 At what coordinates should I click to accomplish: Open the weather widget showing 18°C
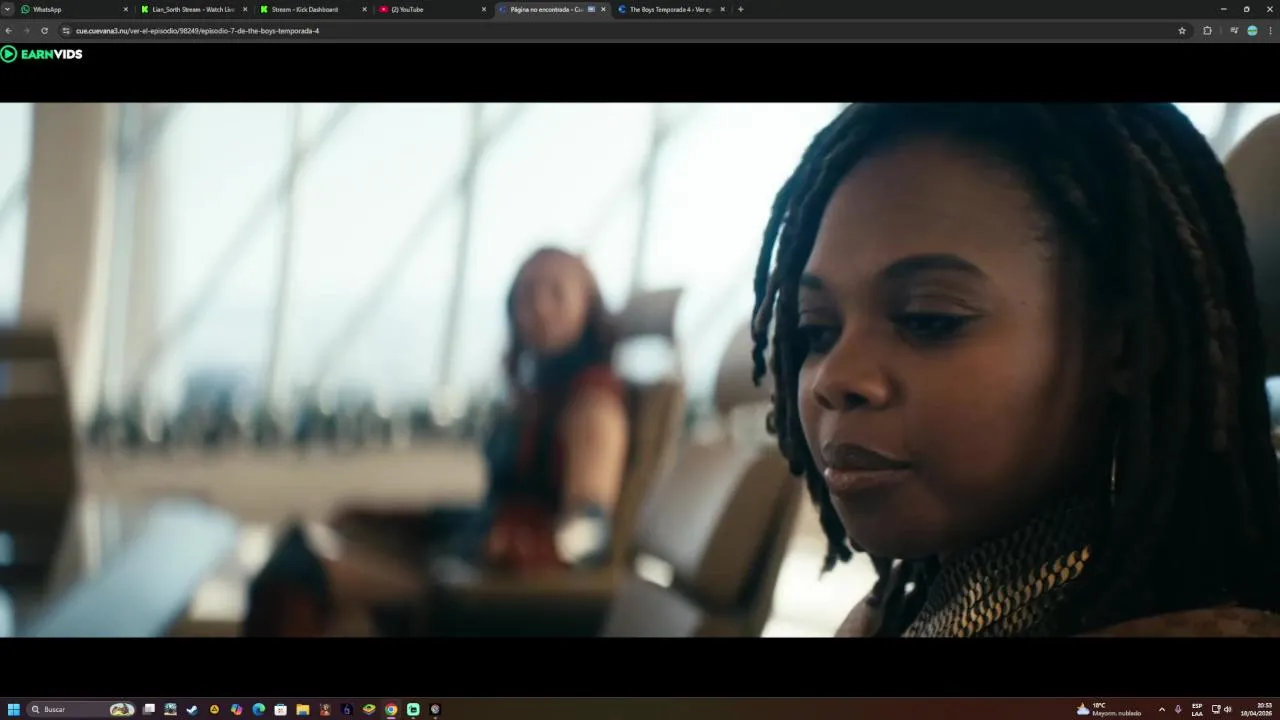click(1109, 709)
